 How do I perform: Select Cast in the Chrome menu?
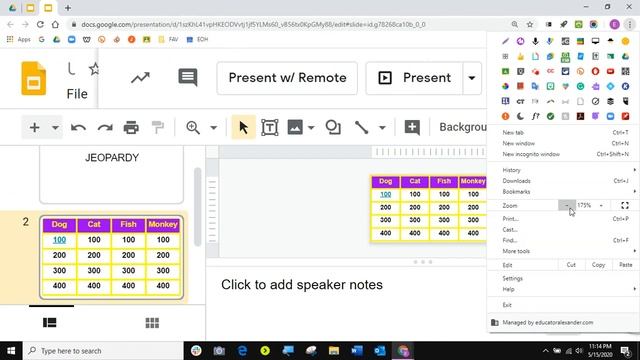(x=563, y=229)
